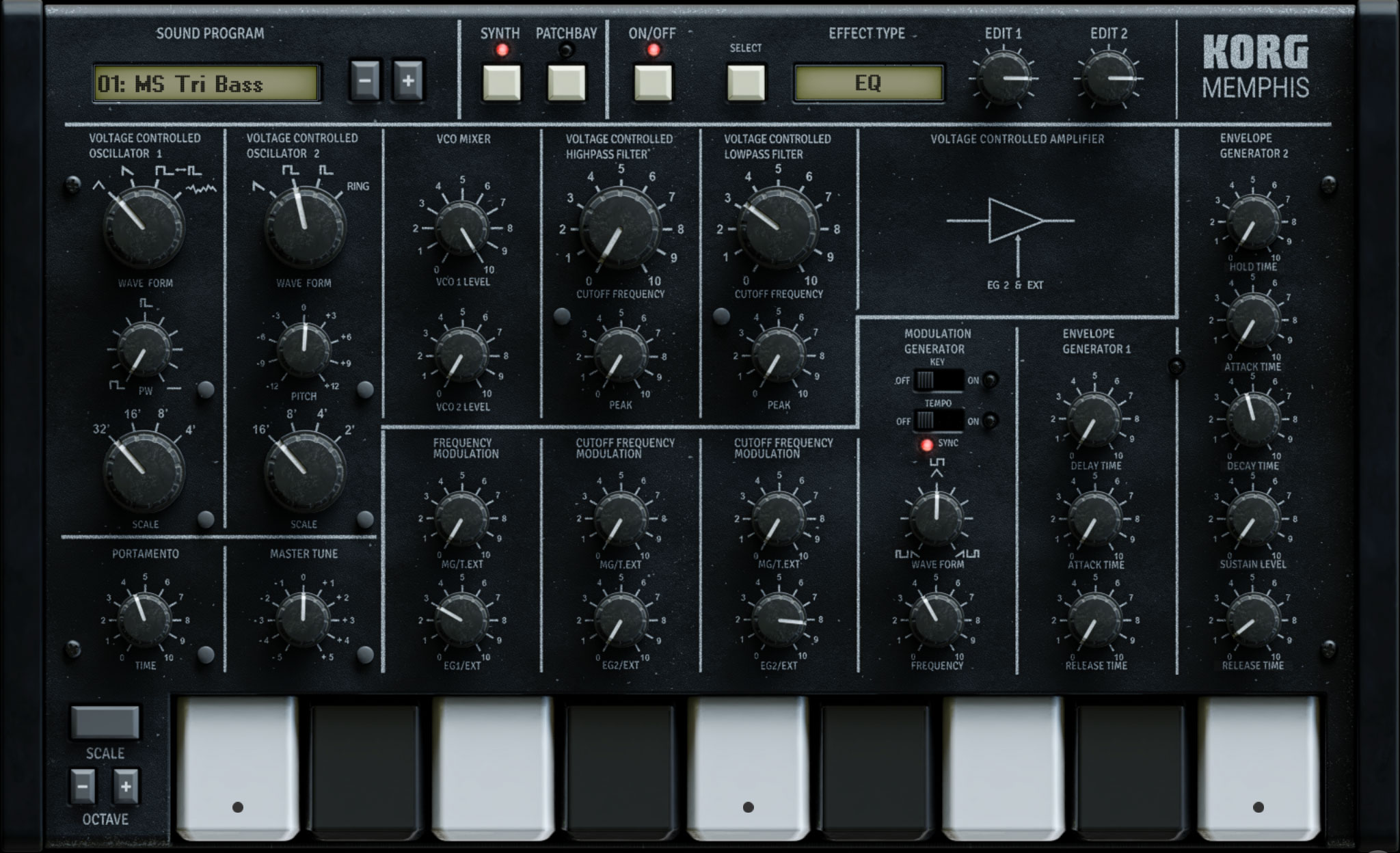Click the PORTAMENTO TIME knob
This screenshot has height=853, width=1400.
(x=145, y=619)
